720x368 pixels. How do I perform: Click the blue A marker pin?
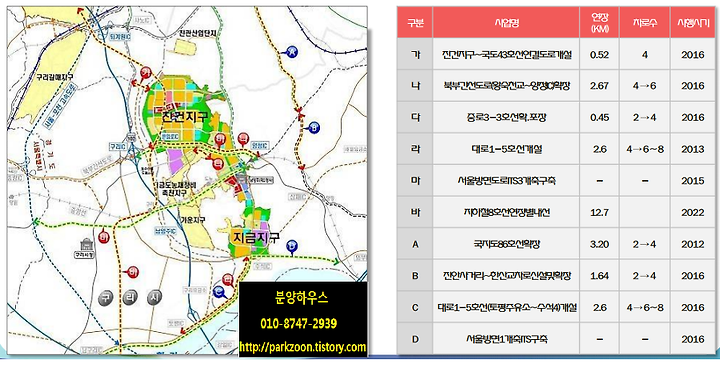tap(291, 51)
